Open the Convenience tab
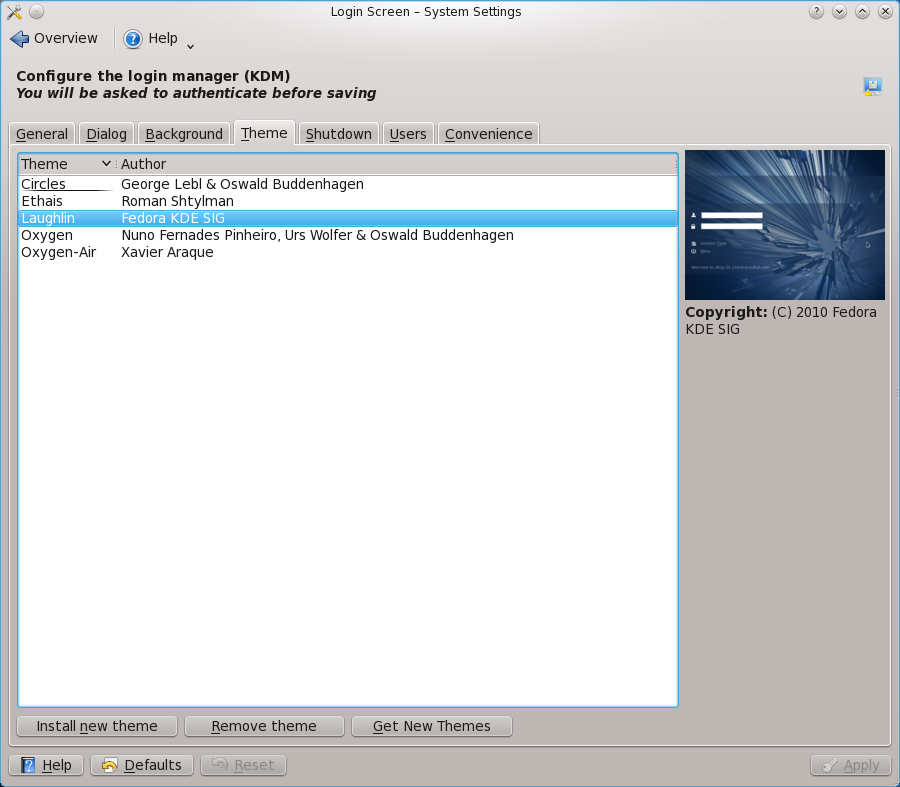This screenshot has height=787, width=900. (488, 134)
